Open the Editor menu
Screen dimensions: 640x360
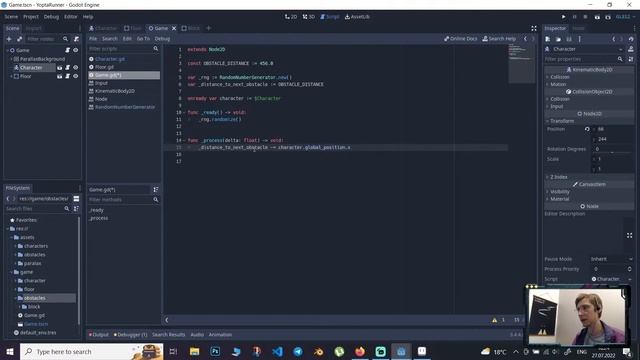coord(71,17)
